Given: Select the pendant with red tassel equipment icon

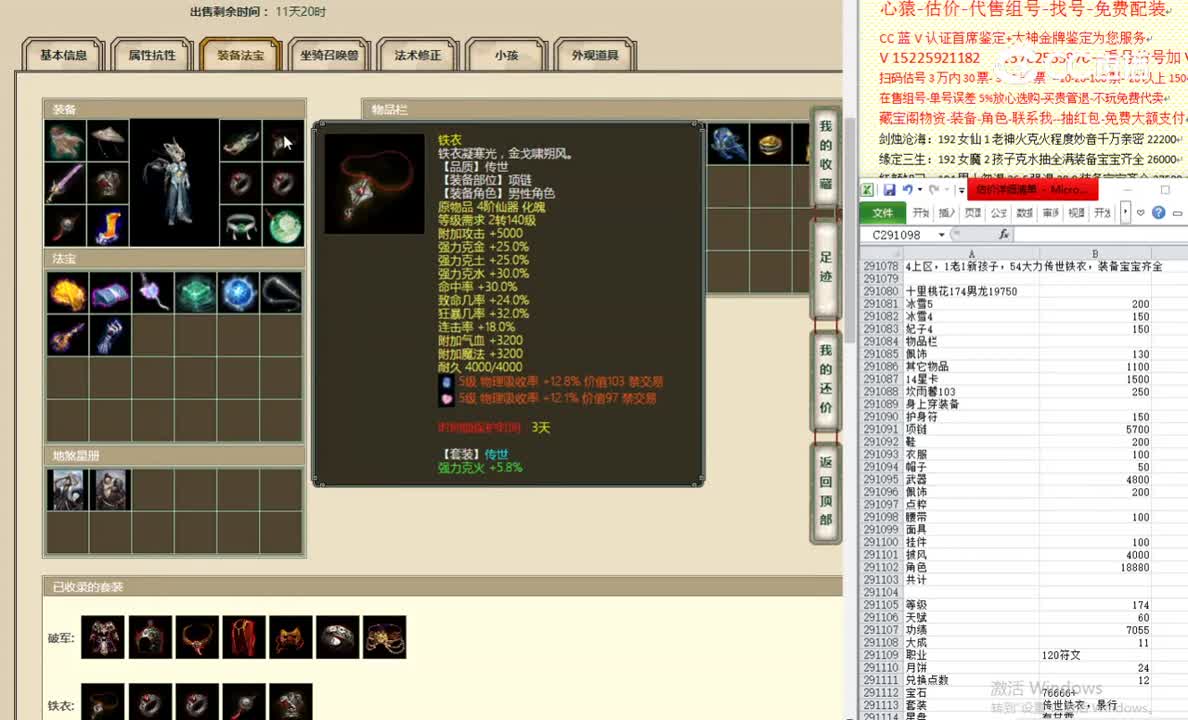Looking at the screenshot, I should tap(65, 225).
